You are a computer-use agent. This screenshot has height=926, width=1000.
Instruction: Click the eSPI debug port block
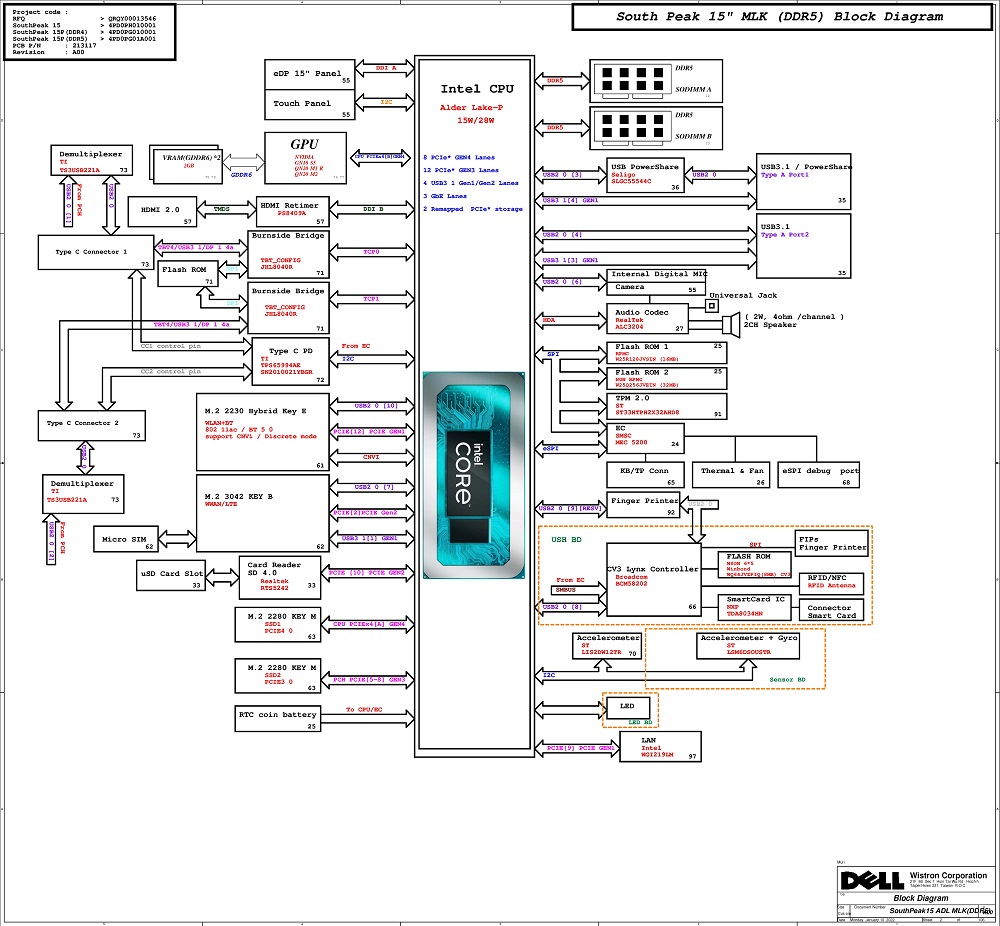point(819,475)
